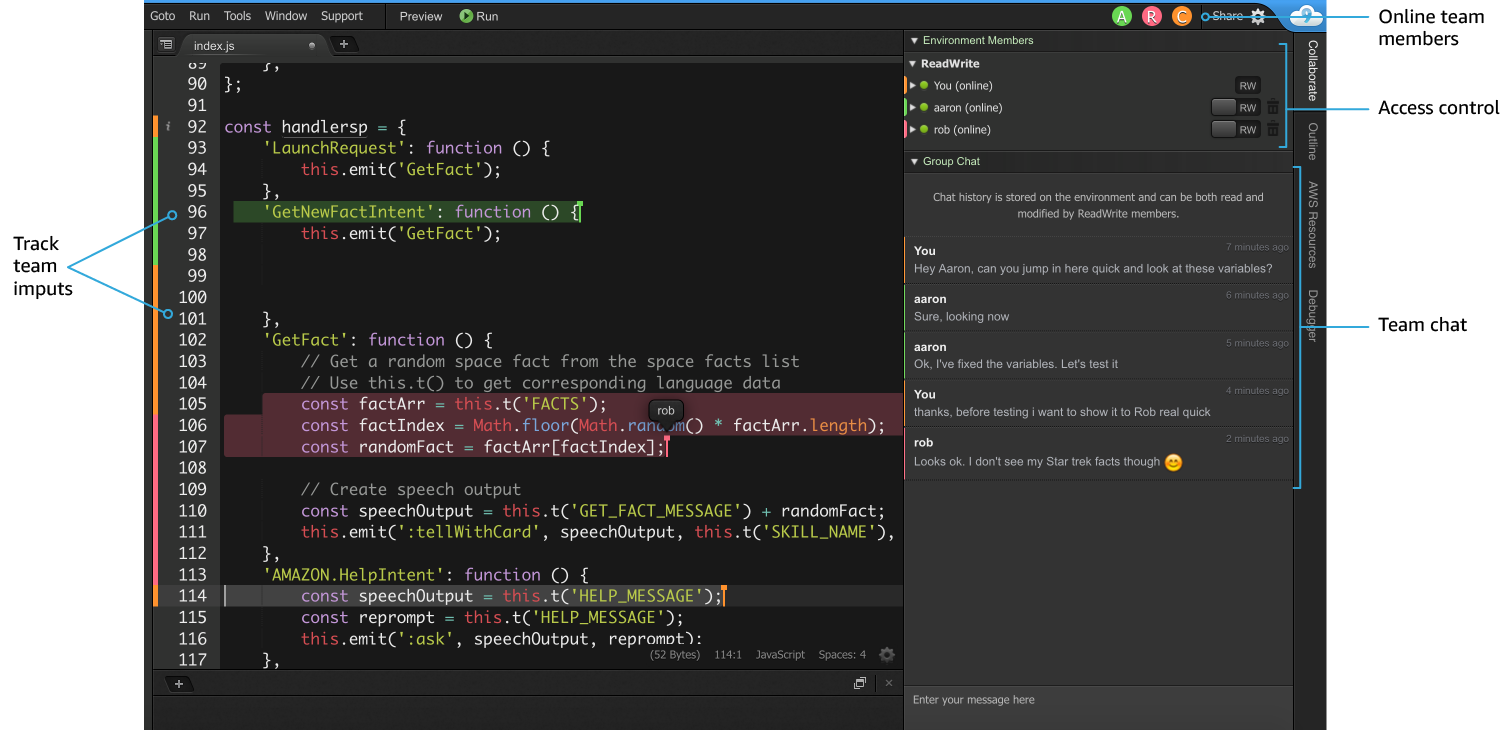The height and width of the screenshot is (730, 1504).
Task: Toggle rob's RW access switch
Action: coord(1236,129)
